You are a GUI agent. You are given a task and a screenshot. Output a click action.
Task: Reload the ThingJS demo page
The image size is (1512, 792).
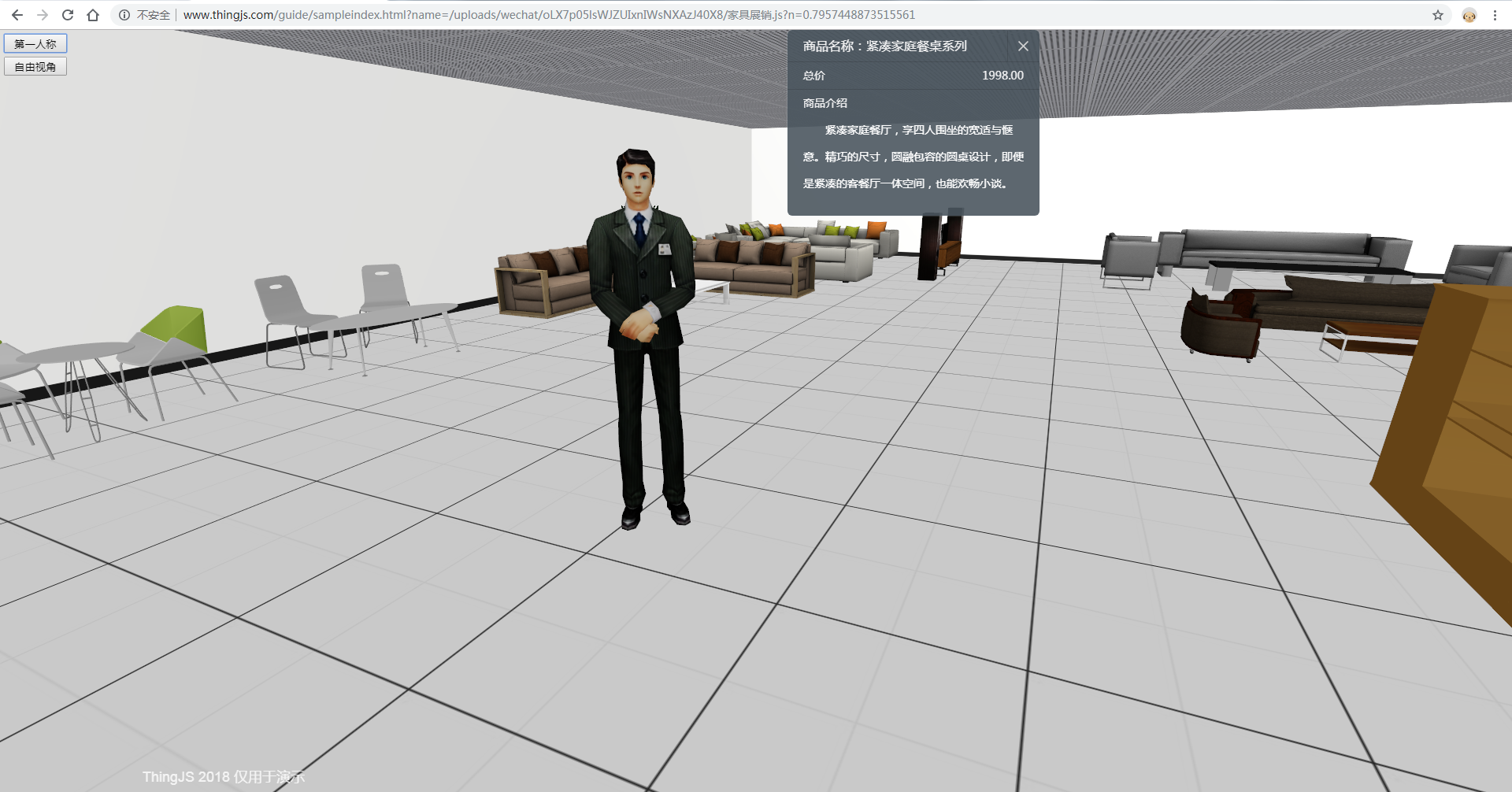click(68, 14)
